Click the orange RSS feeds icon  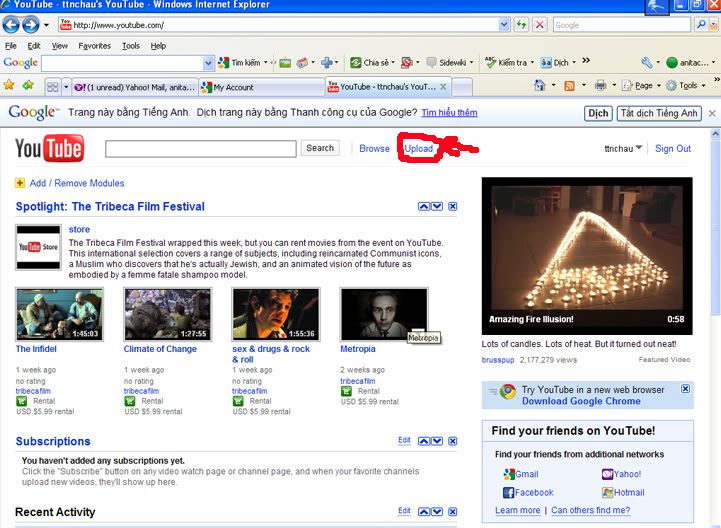point(569,86)
